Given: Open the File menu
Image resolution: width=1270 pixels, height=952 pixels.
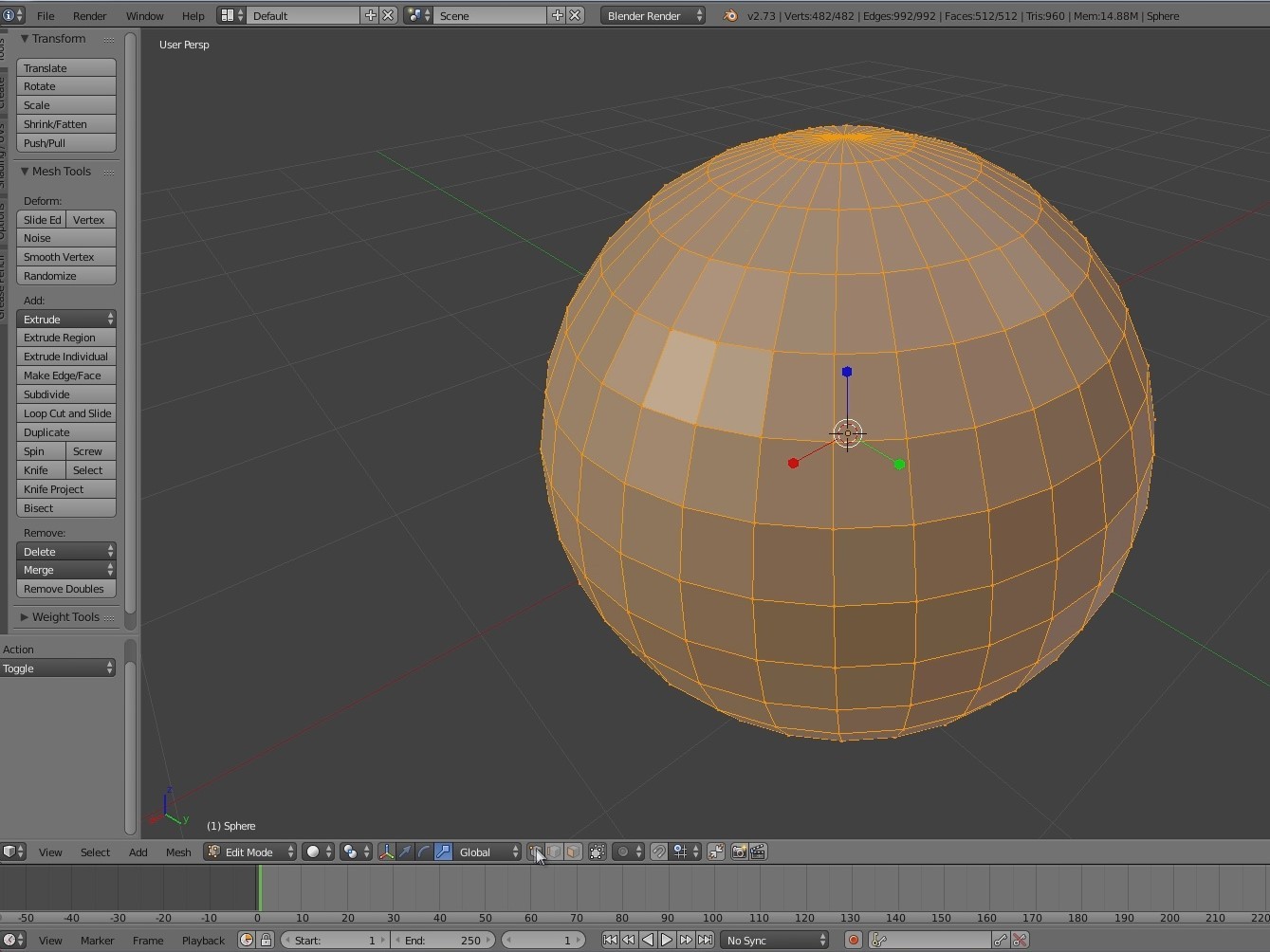Looking at the screenshot, I should click(46, 15).
